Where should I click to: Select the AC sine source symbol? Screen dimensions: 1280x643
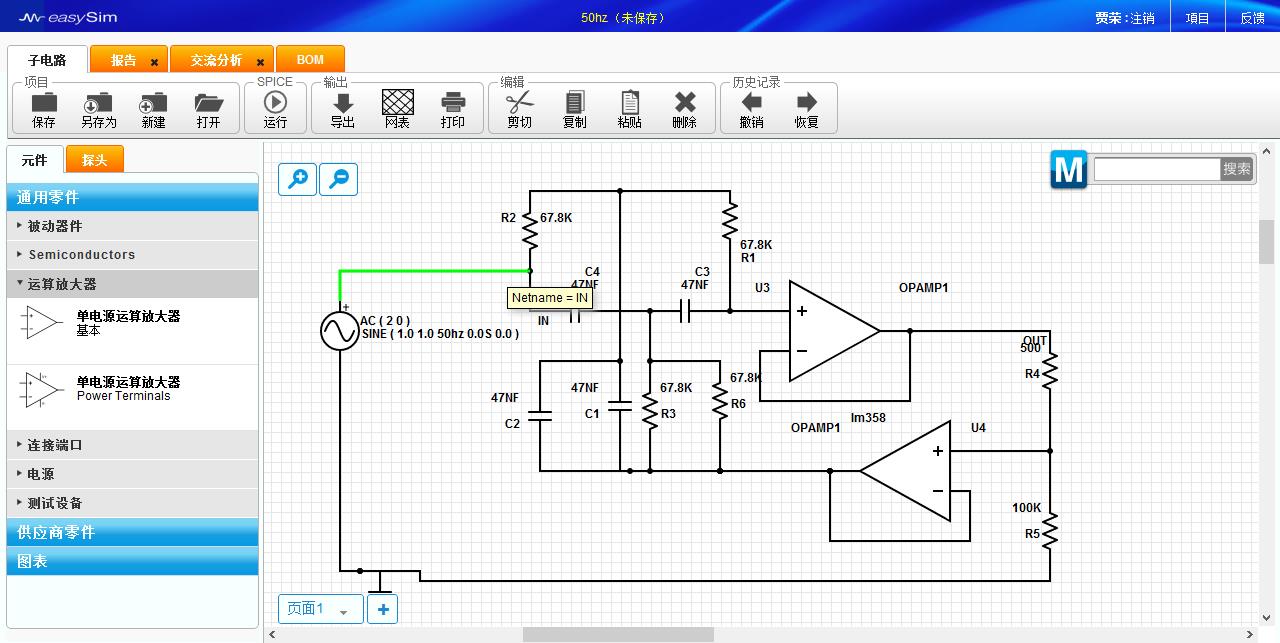coord(340,331)
